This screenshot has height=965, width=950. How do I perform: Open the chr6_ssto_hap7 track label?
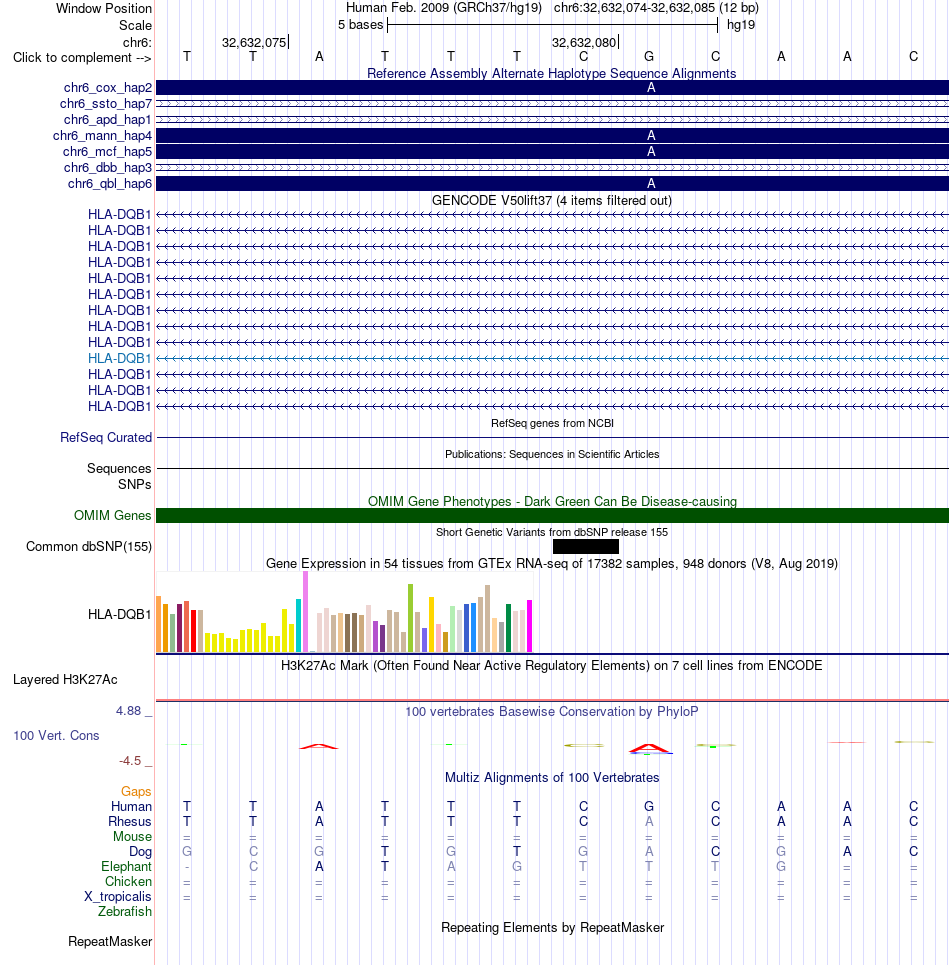pyautogui.click(x=106, y=103)
